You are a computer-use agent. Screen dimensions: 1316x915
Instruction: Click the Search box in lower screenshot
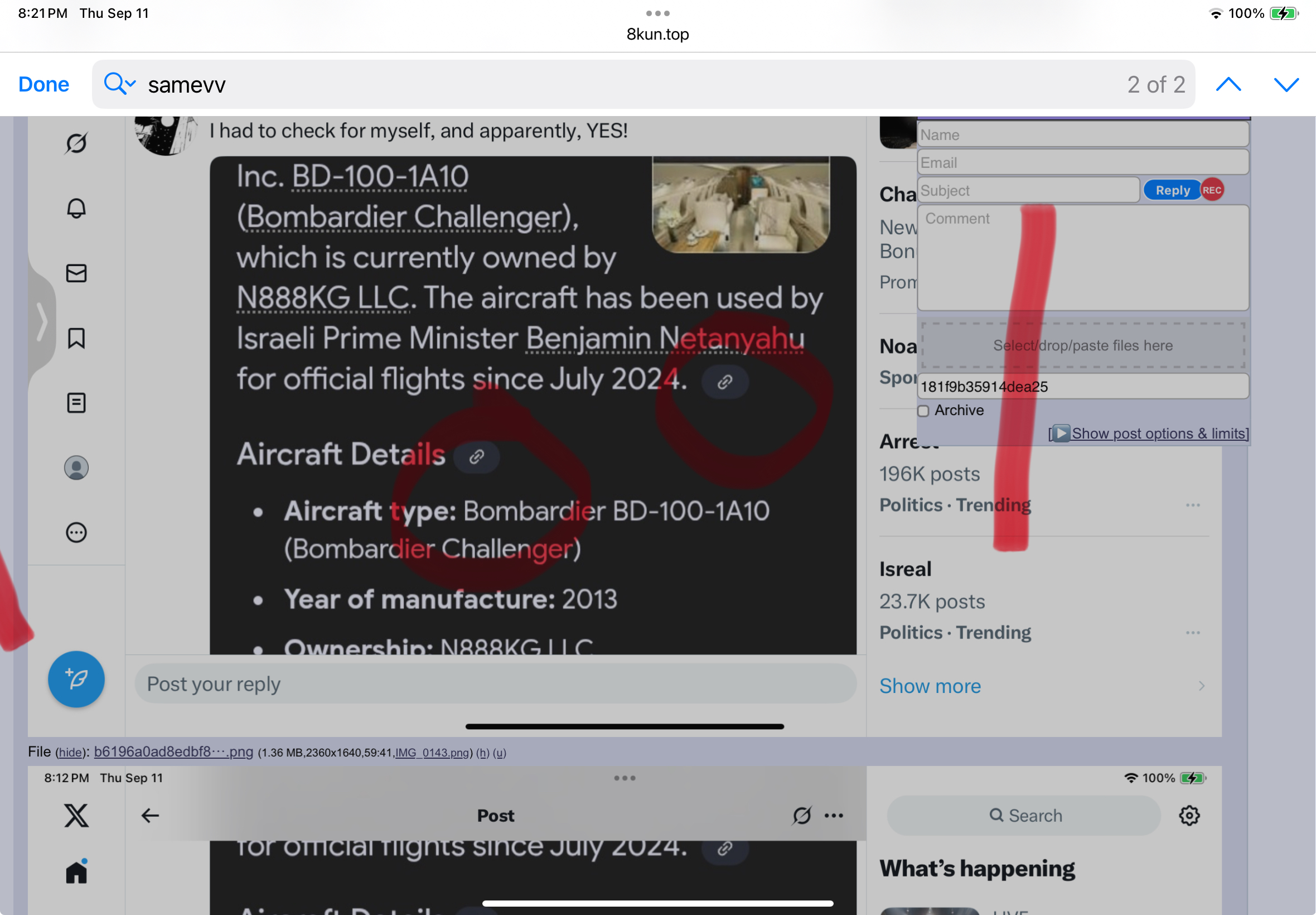(x=1024, y=815)
